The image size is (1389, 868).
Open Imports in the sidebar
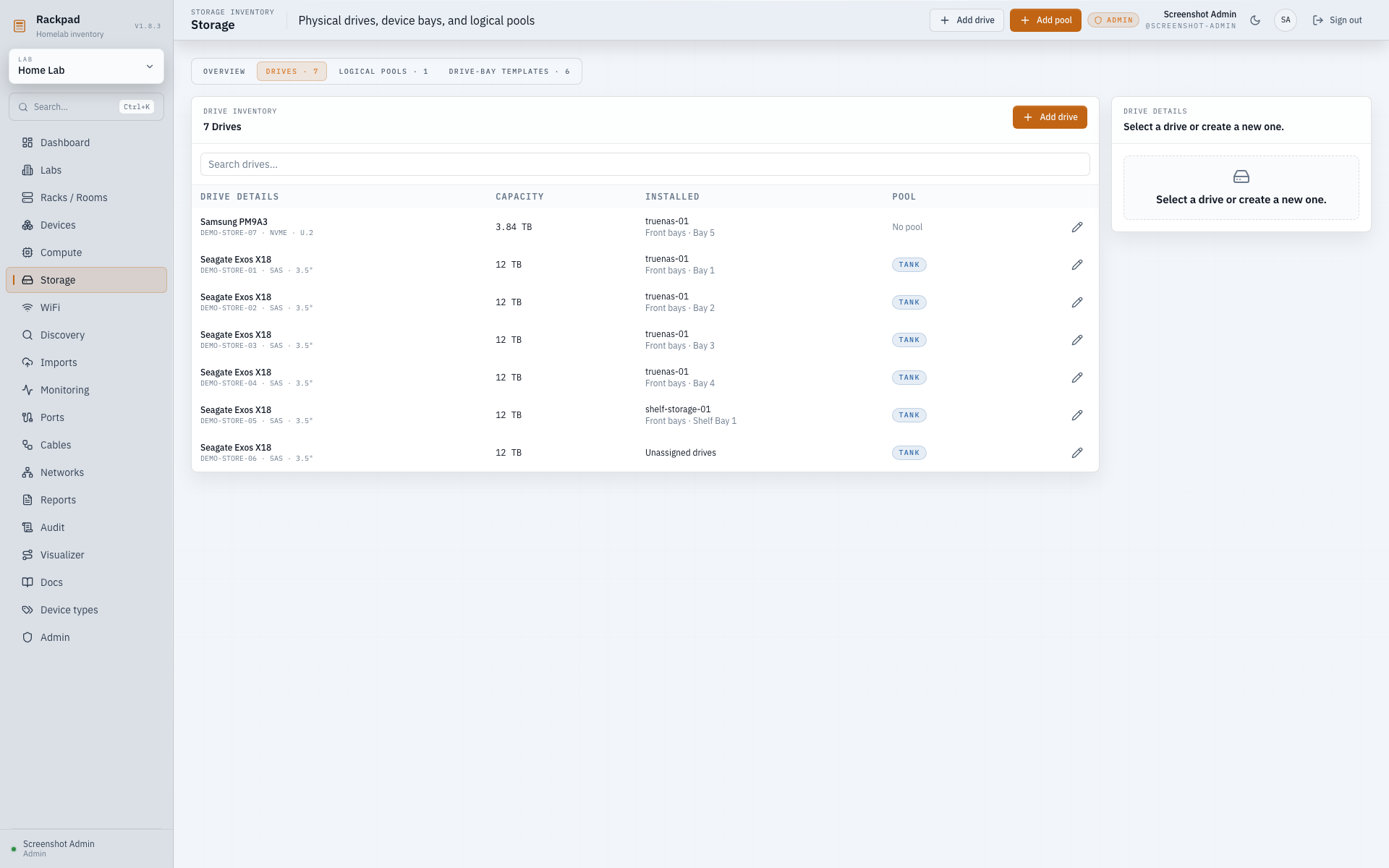click(x=86, y=362)
